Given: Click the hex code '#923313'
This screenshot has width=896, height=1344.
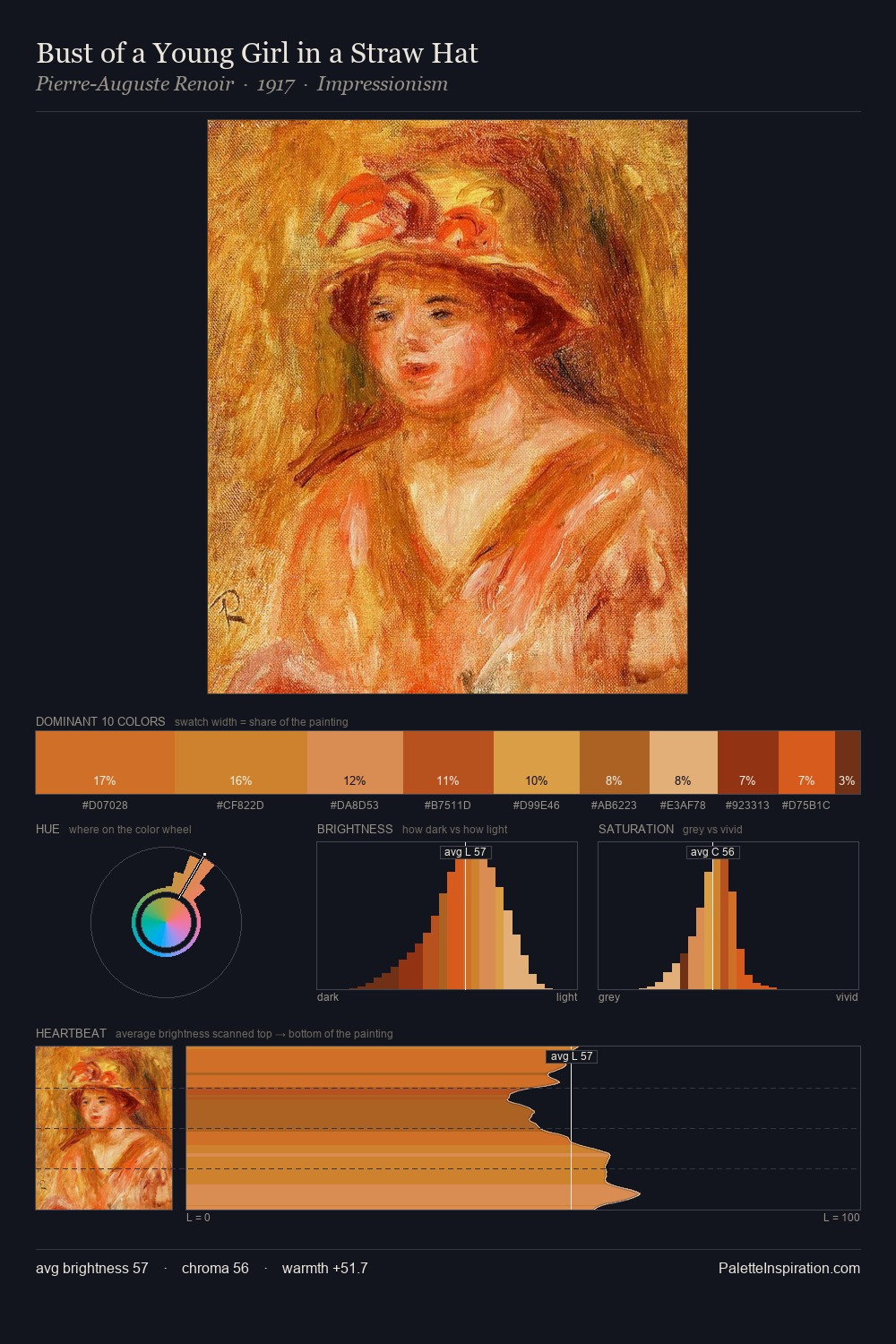Looking at the screenshot, I should coord(747,806).
